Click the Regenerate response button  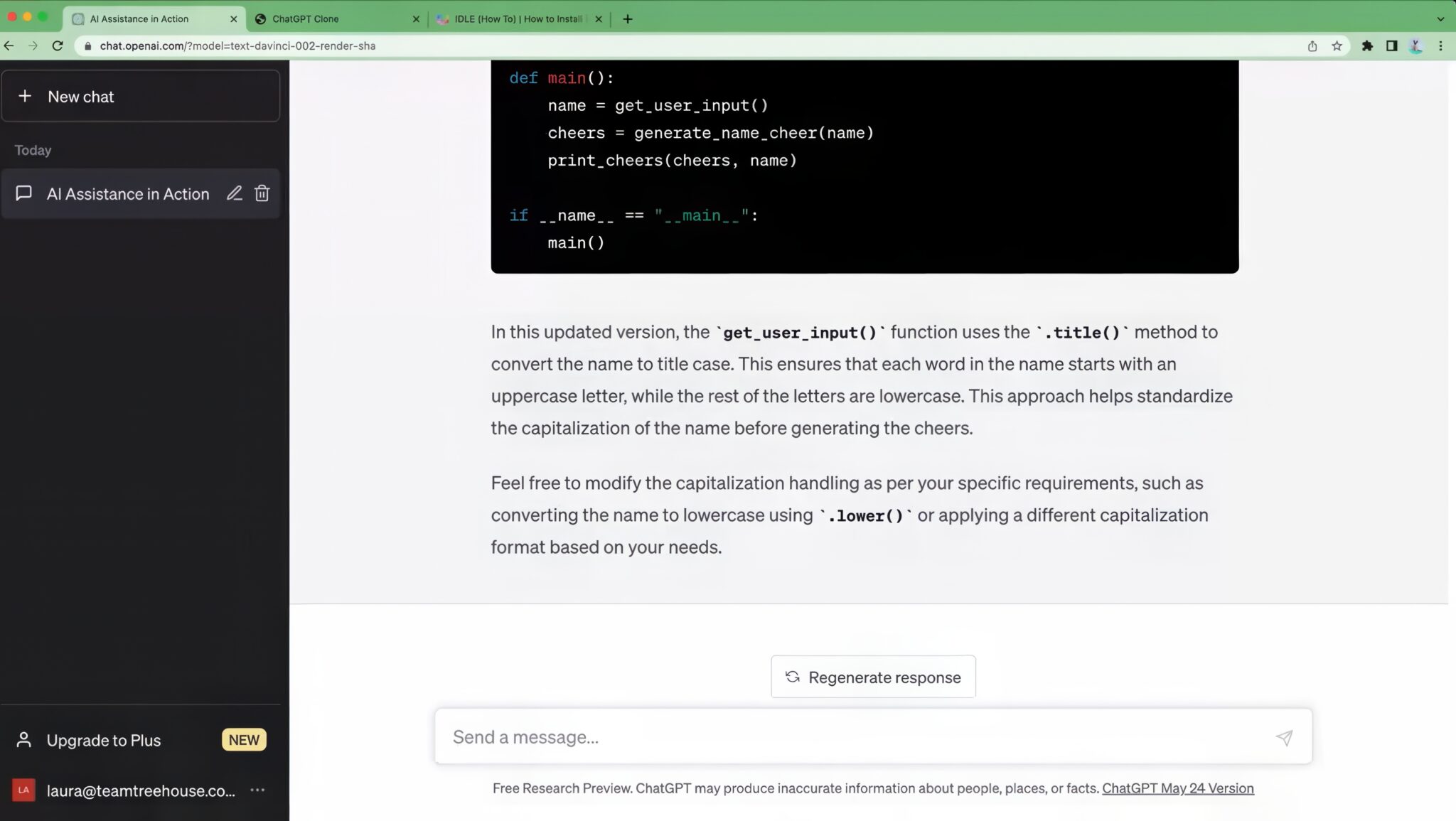point(873,677)
